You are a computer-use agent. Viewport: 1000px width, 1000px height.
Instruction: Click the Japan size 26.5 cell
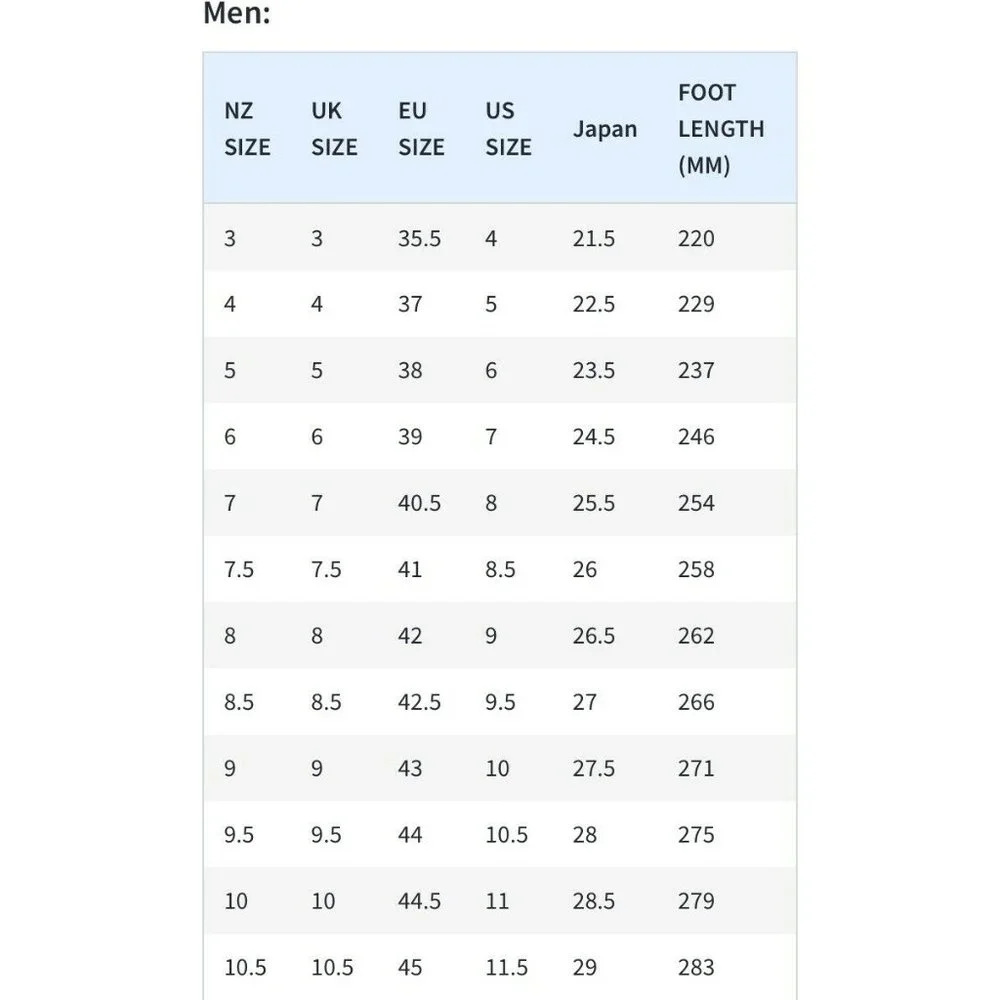(x=593, y=636)
